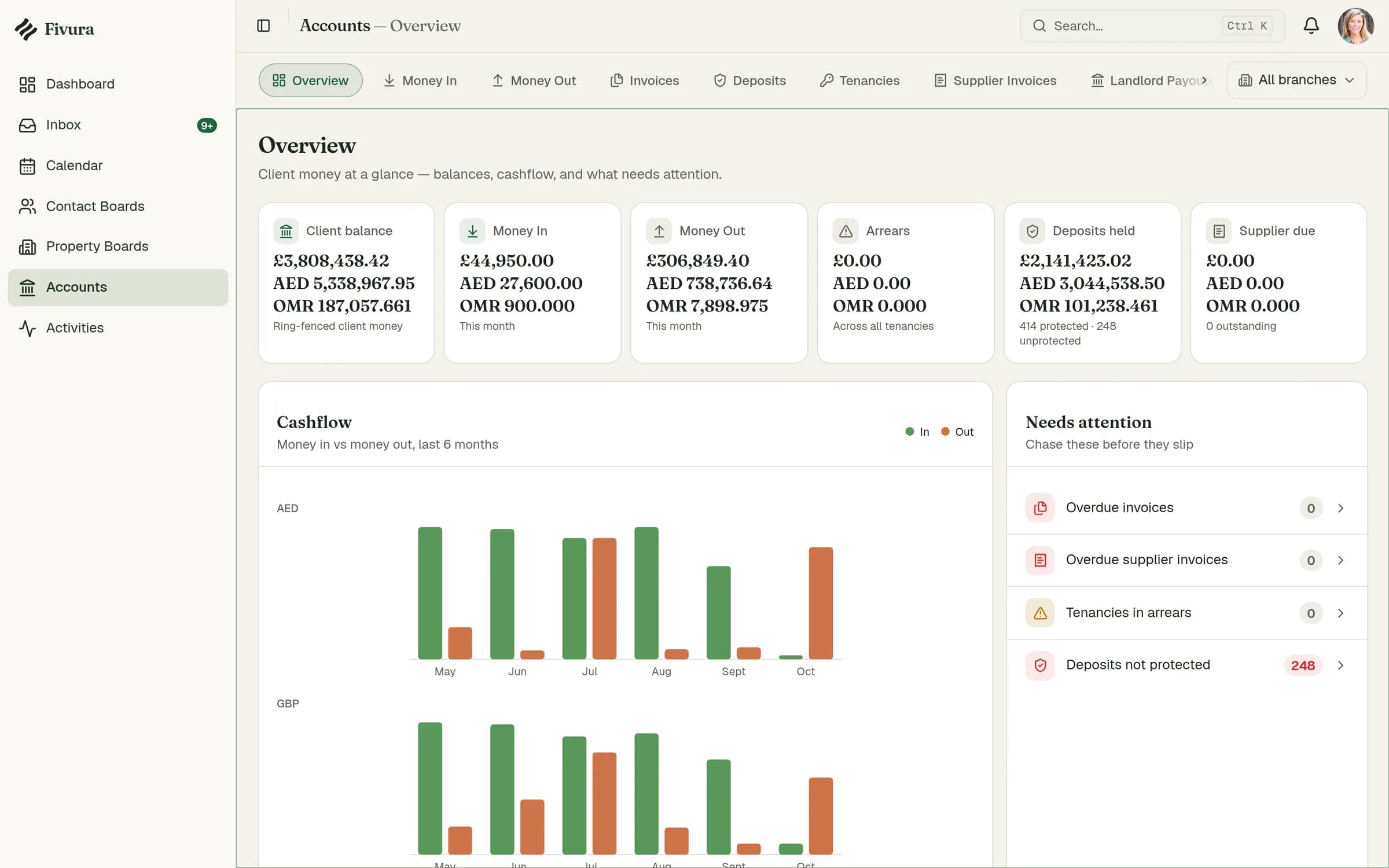
Task: Click the Client balance bank icon
Action: [286, 231]
